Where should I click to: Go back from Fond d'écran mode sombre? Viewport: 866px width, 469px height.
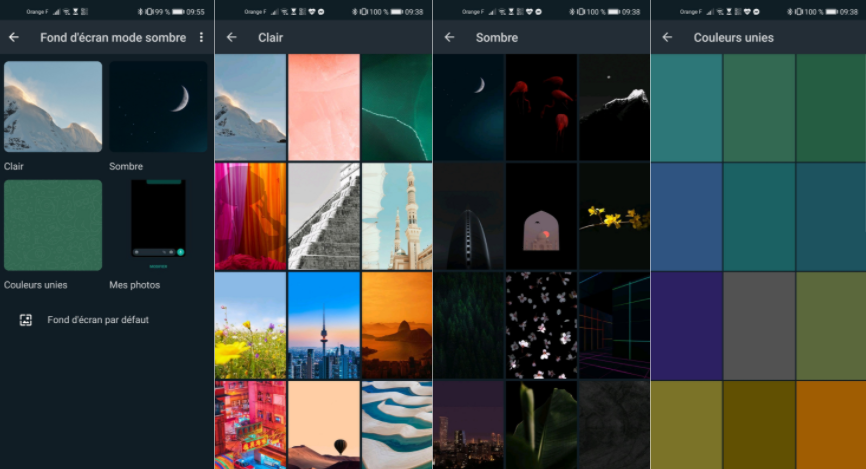(x=14, y=37)
